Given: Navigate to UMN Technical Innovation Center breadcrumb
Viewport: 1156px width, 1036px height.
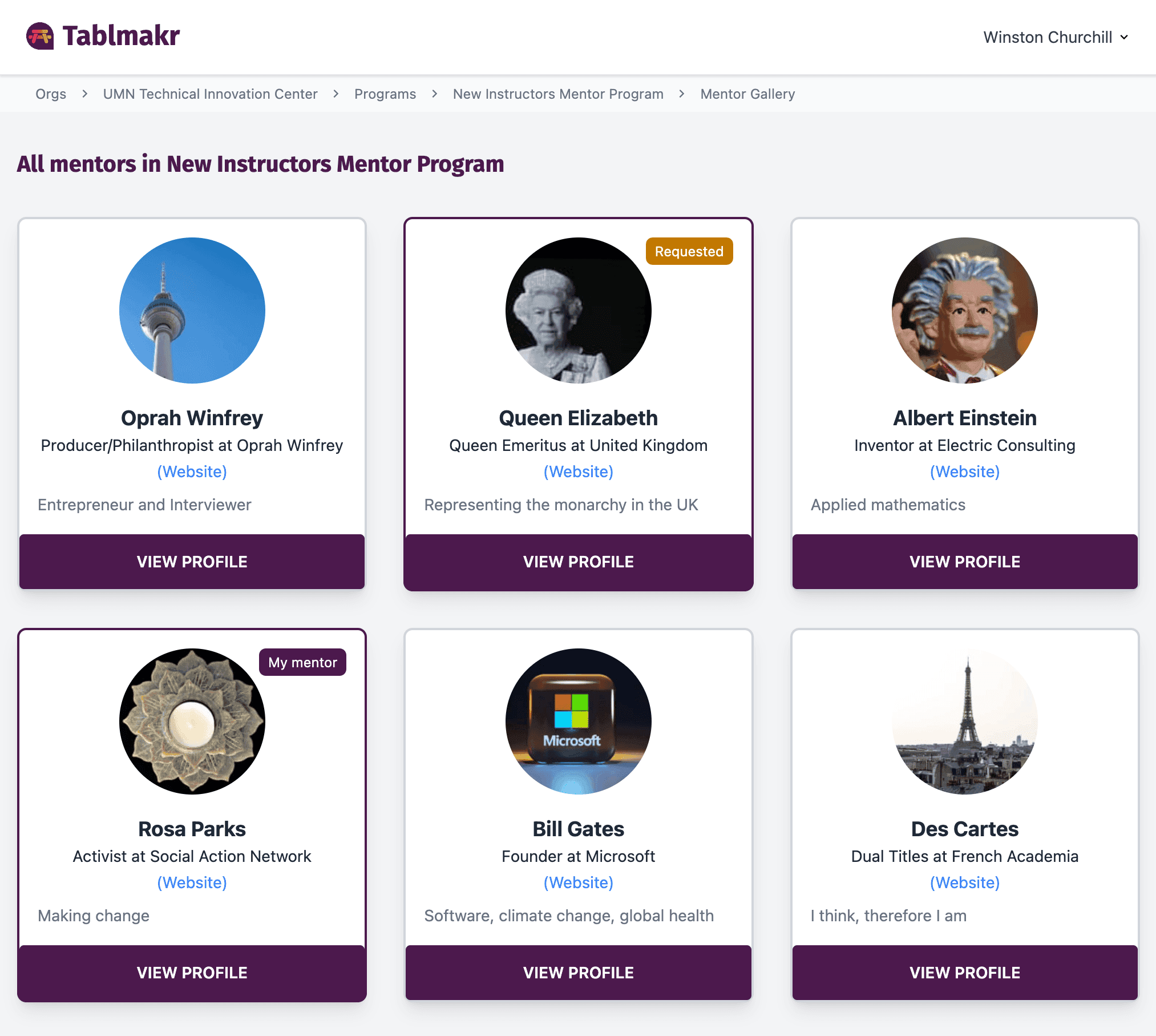Looking at the screenshot, I should point(210,94).
